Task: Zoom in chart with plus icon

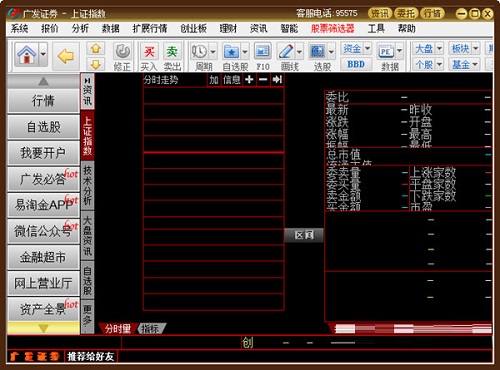Action: [249, 80]
